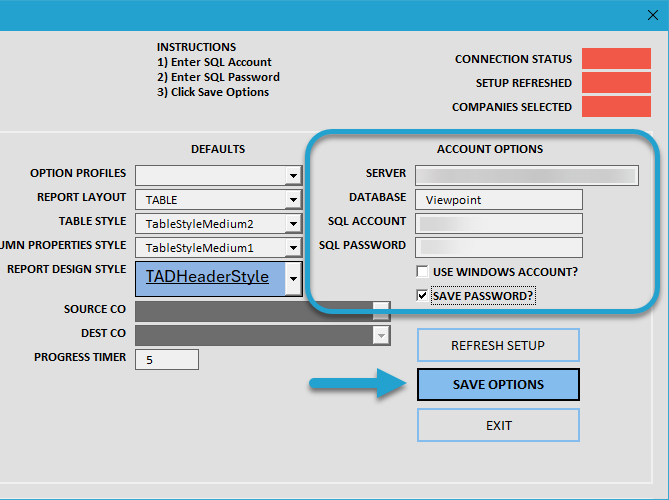Click the DEFAULTS heading
Screen dimensions: 669x500
click(218, 149)
